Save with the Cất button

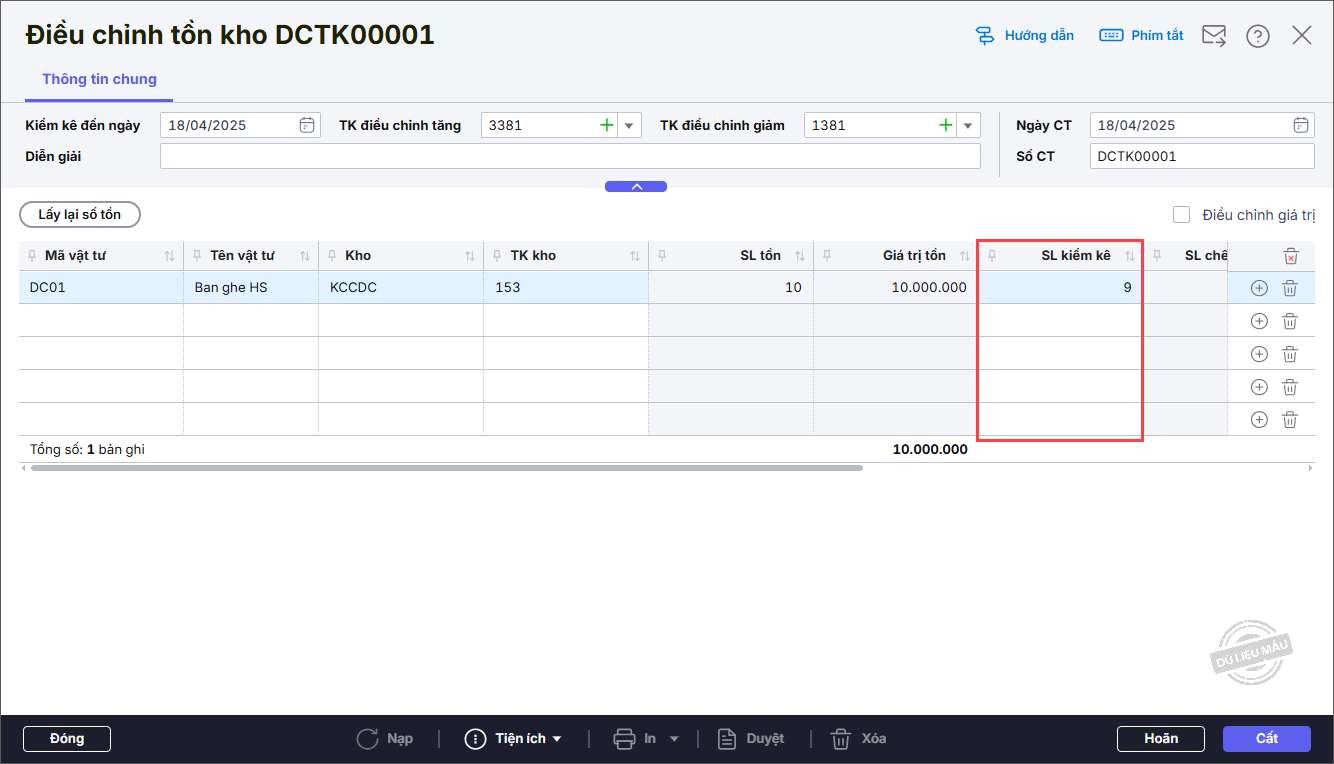(1266, 739)
